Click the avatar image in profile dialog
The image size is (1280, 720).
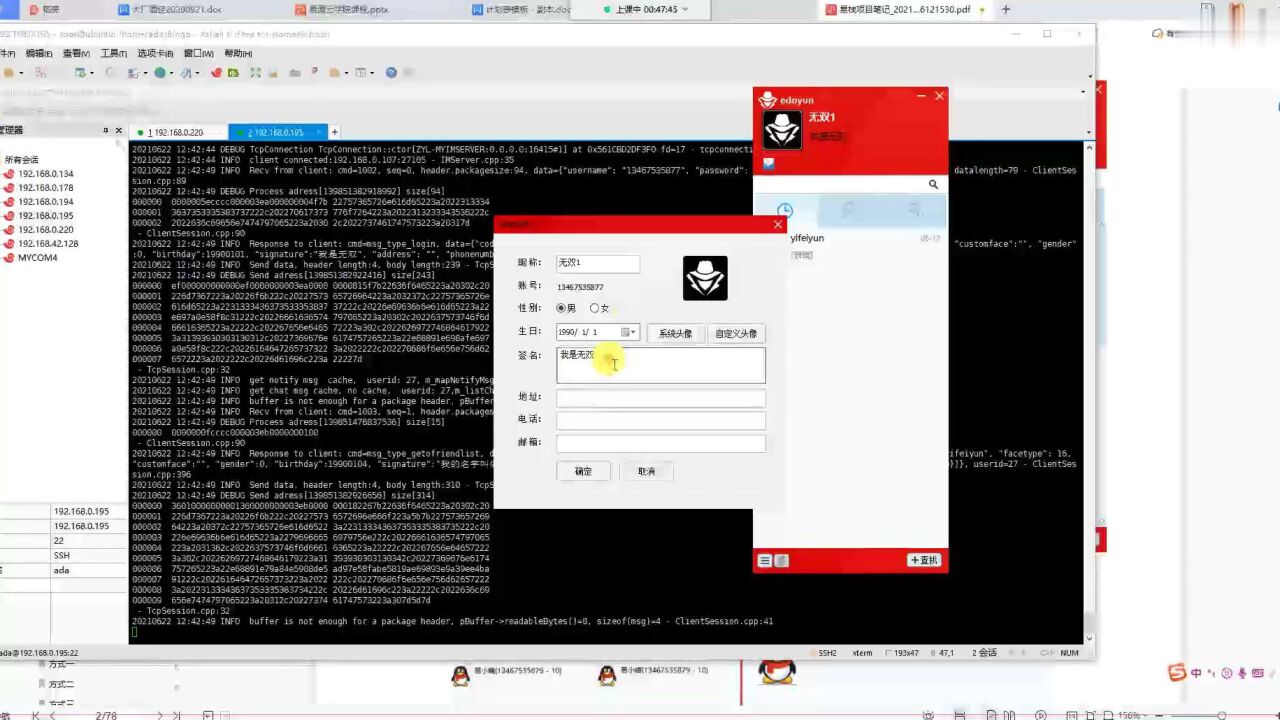click(x=705, y=278)
